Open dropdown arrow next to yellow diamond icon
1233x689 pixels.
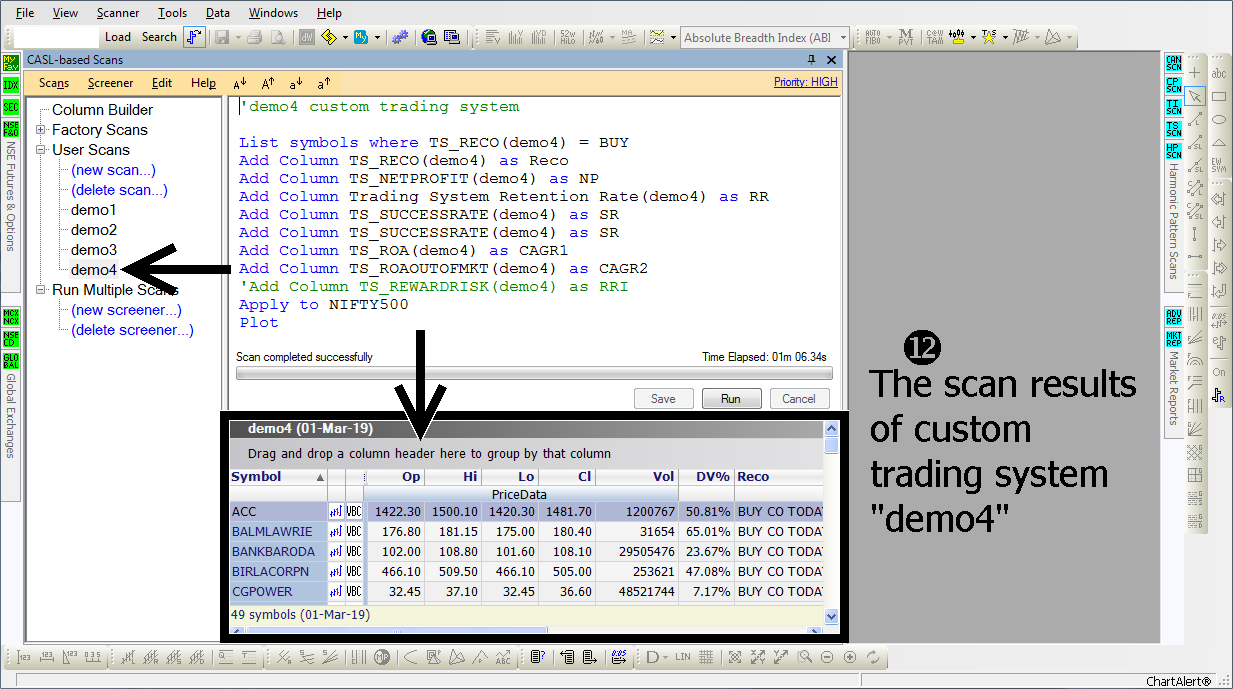coord(345,37)
